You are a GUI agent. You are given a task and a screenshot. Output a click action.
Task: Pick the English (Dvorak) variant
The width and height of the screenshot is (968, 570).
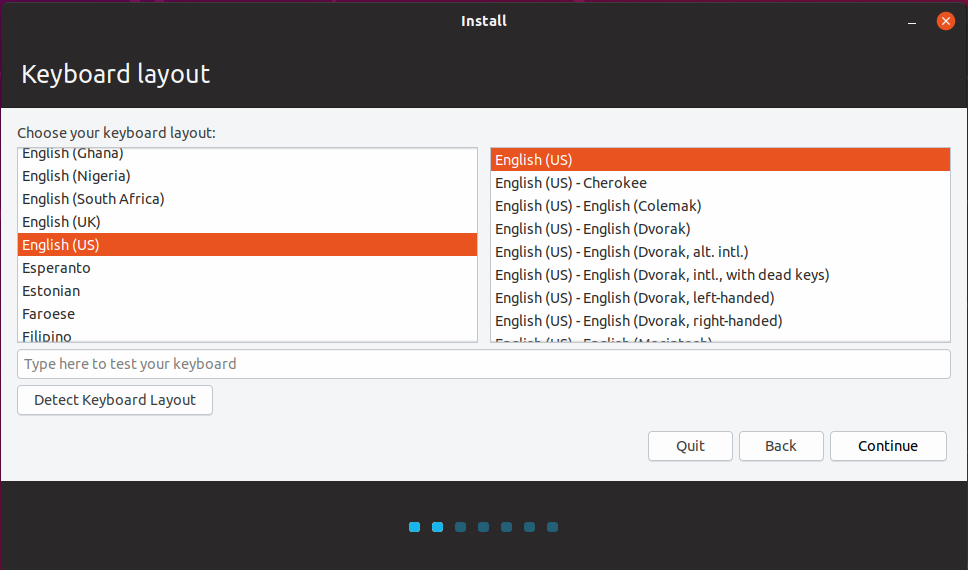pyautogui.click(x=592, y=229)
